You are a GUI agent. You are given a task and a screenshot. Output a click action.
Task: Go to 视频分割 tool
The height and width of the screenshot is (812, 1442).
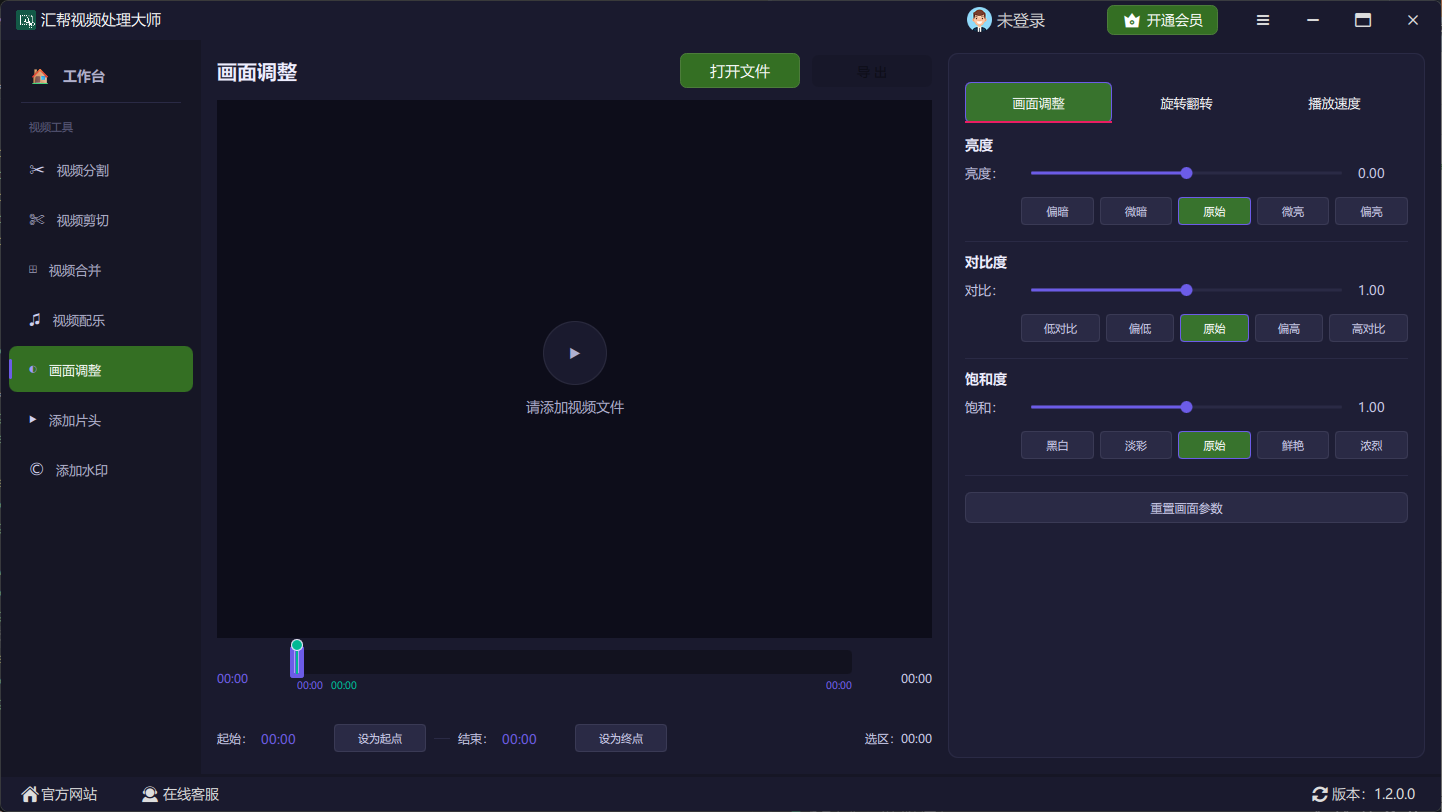point(101,170)
